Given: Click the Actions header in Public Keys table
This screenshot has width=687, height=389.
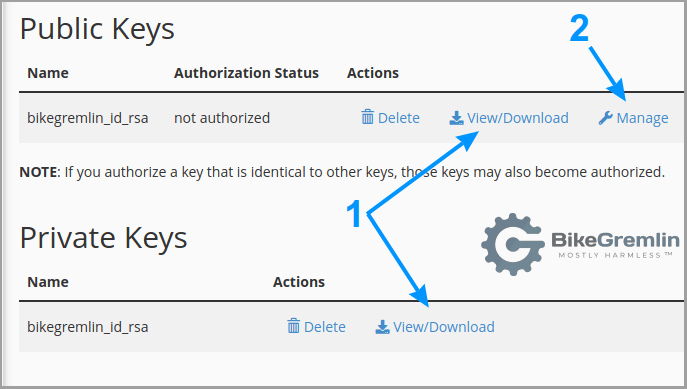Looking at the screenshot, I should pyautogui.click(x=373, y=73).
